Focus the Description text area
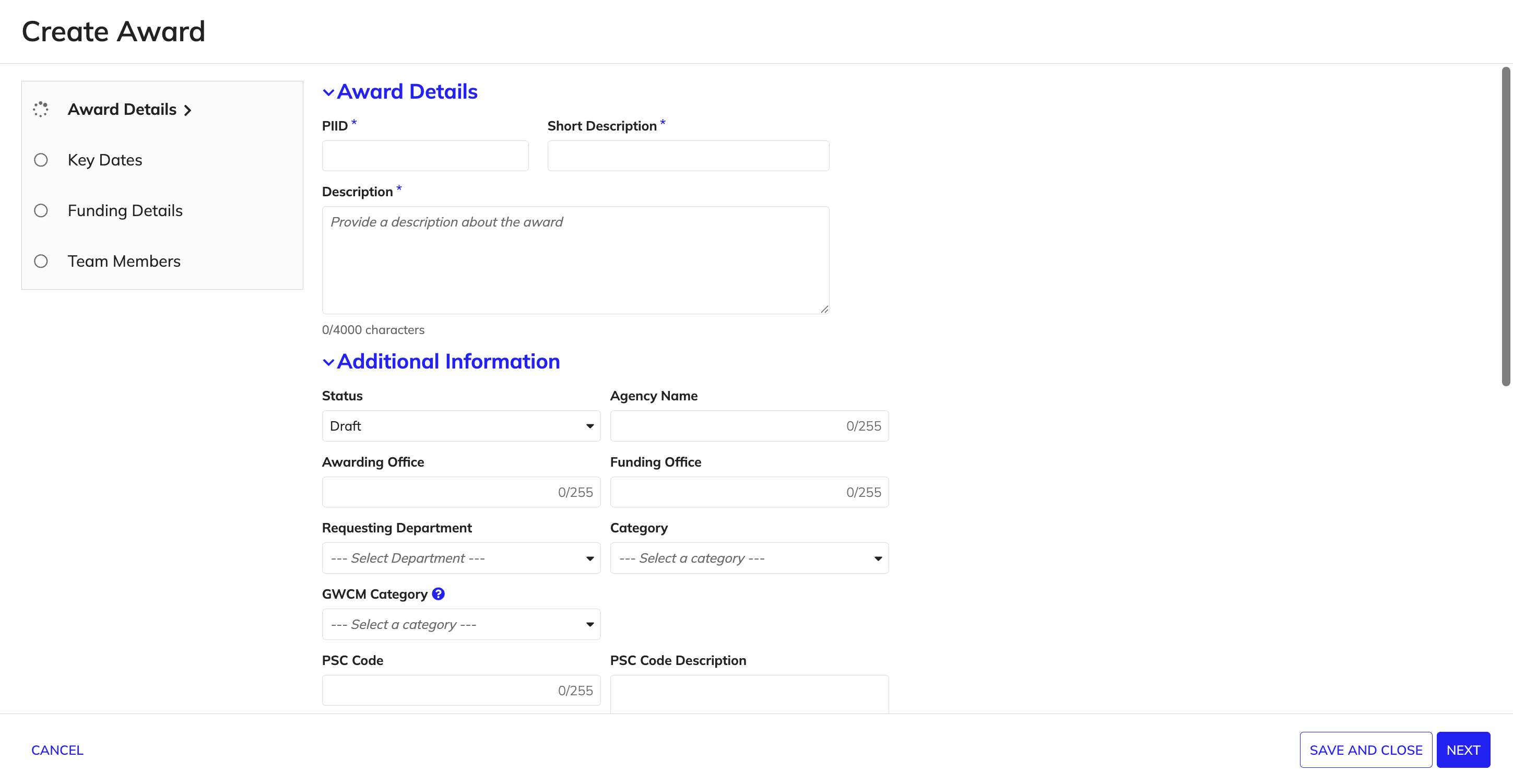 pos(575,260)
